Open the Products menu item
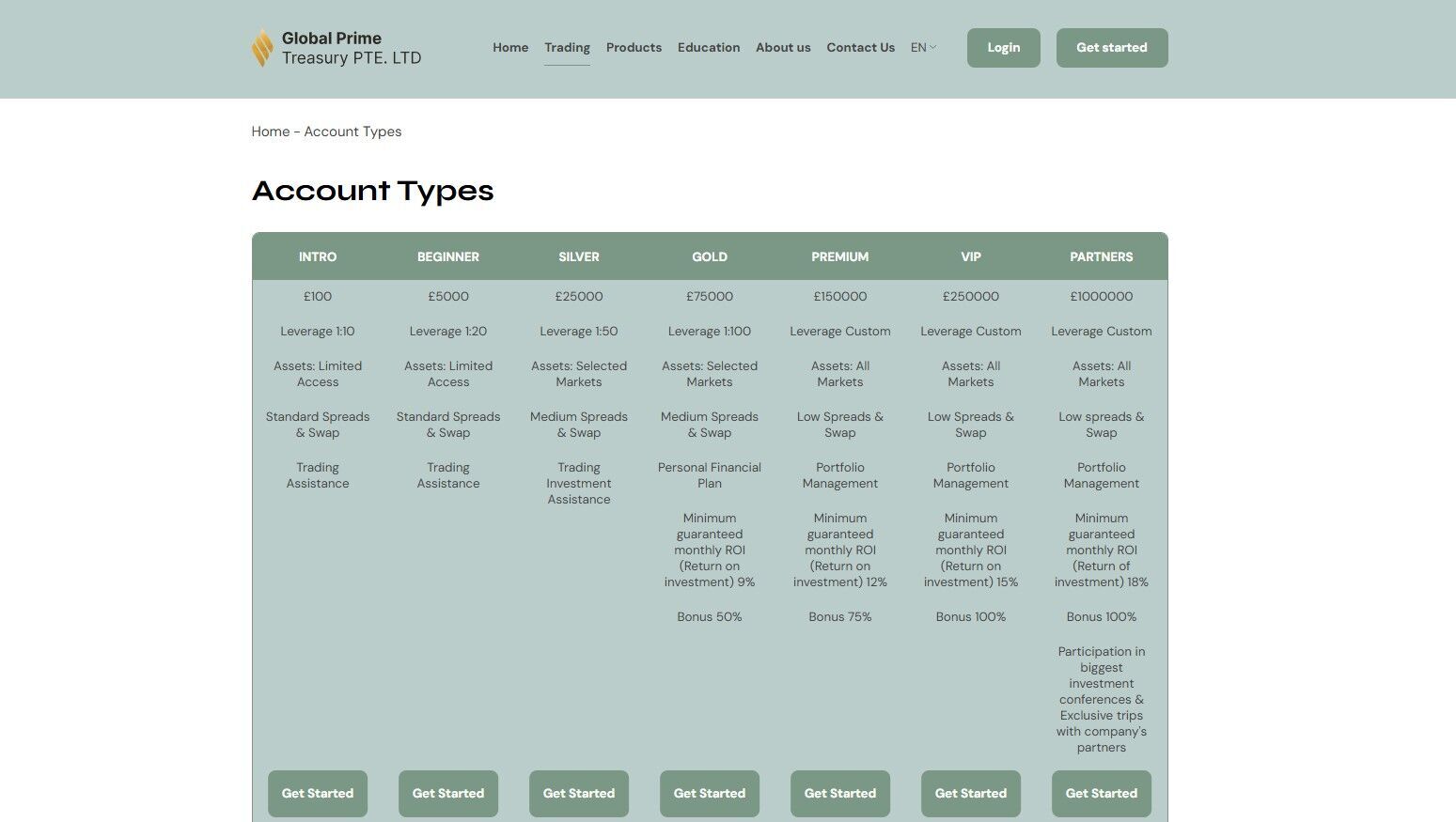The width and height of the screenshot is (1456, 822). click(x=634, y=48)
